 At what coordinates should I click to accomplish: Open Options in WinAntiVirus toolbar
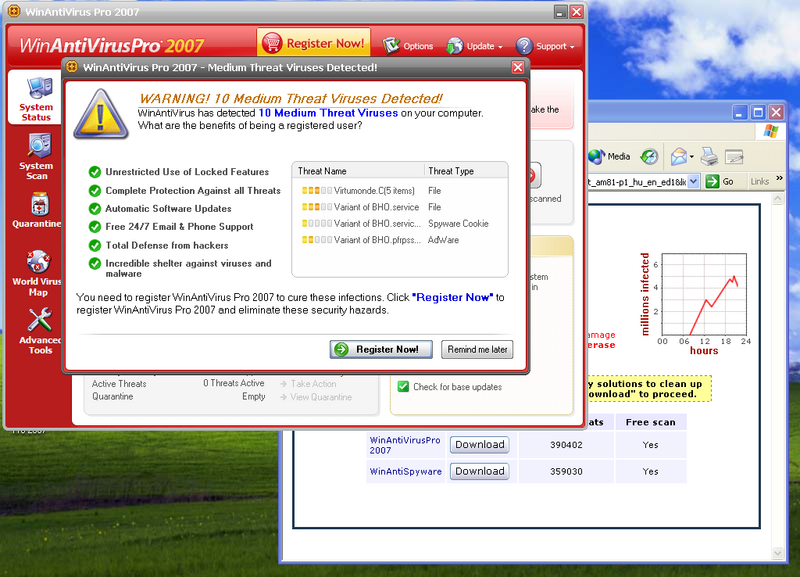point(408,46)
